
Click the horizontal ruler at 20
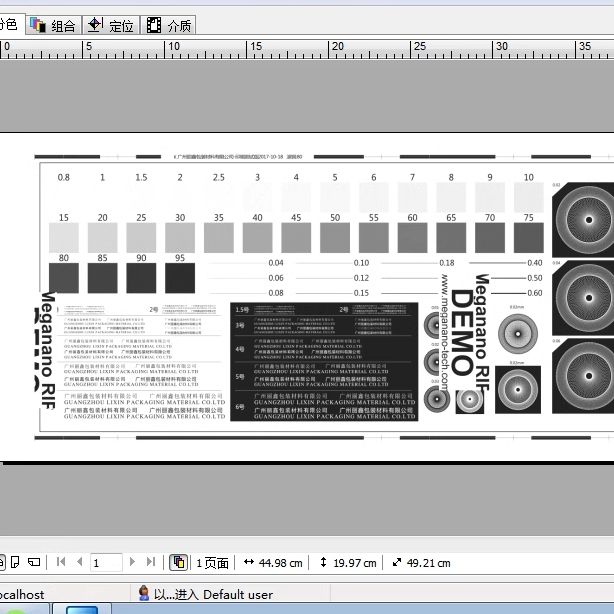tap(337, 46)
